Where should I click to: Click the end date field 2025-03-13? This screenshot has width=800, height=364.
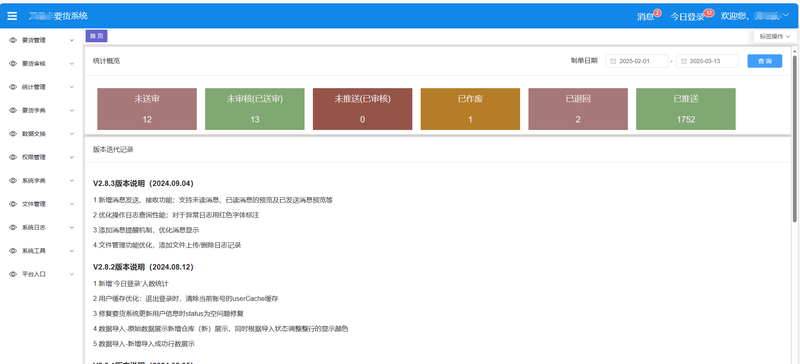point(707,61)
